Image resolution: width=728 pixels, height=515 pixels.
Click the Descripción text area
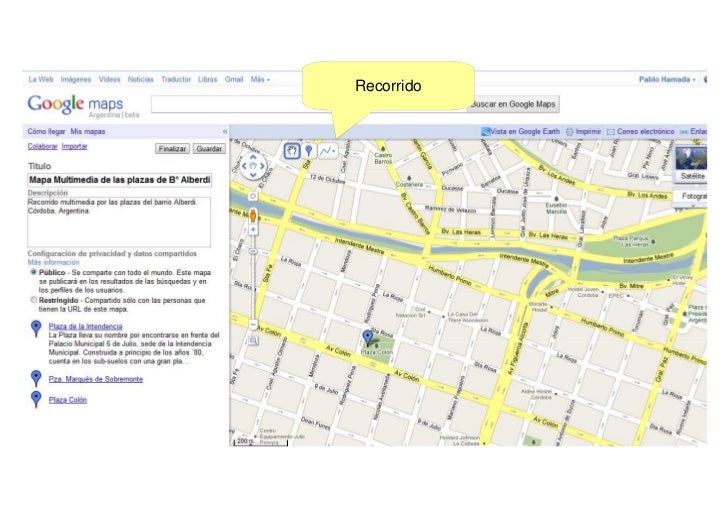click(x=119, y=222)
